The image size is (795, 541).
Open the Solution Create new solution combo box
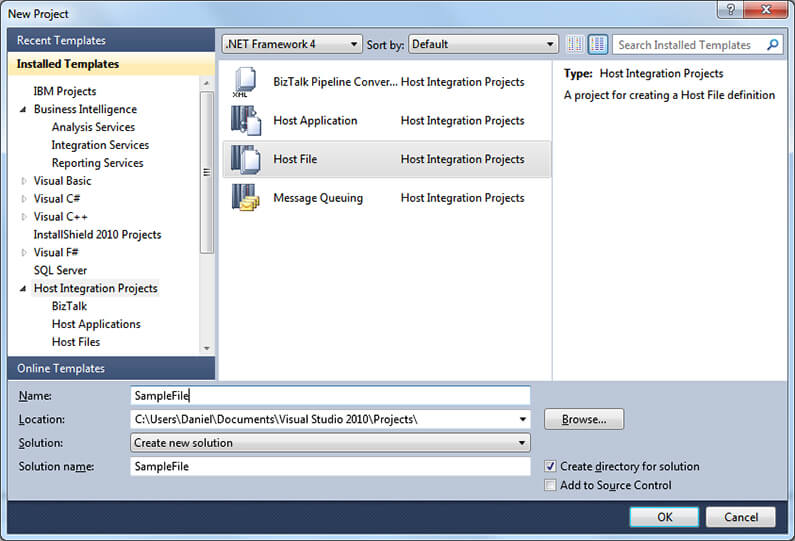point(331,443)
